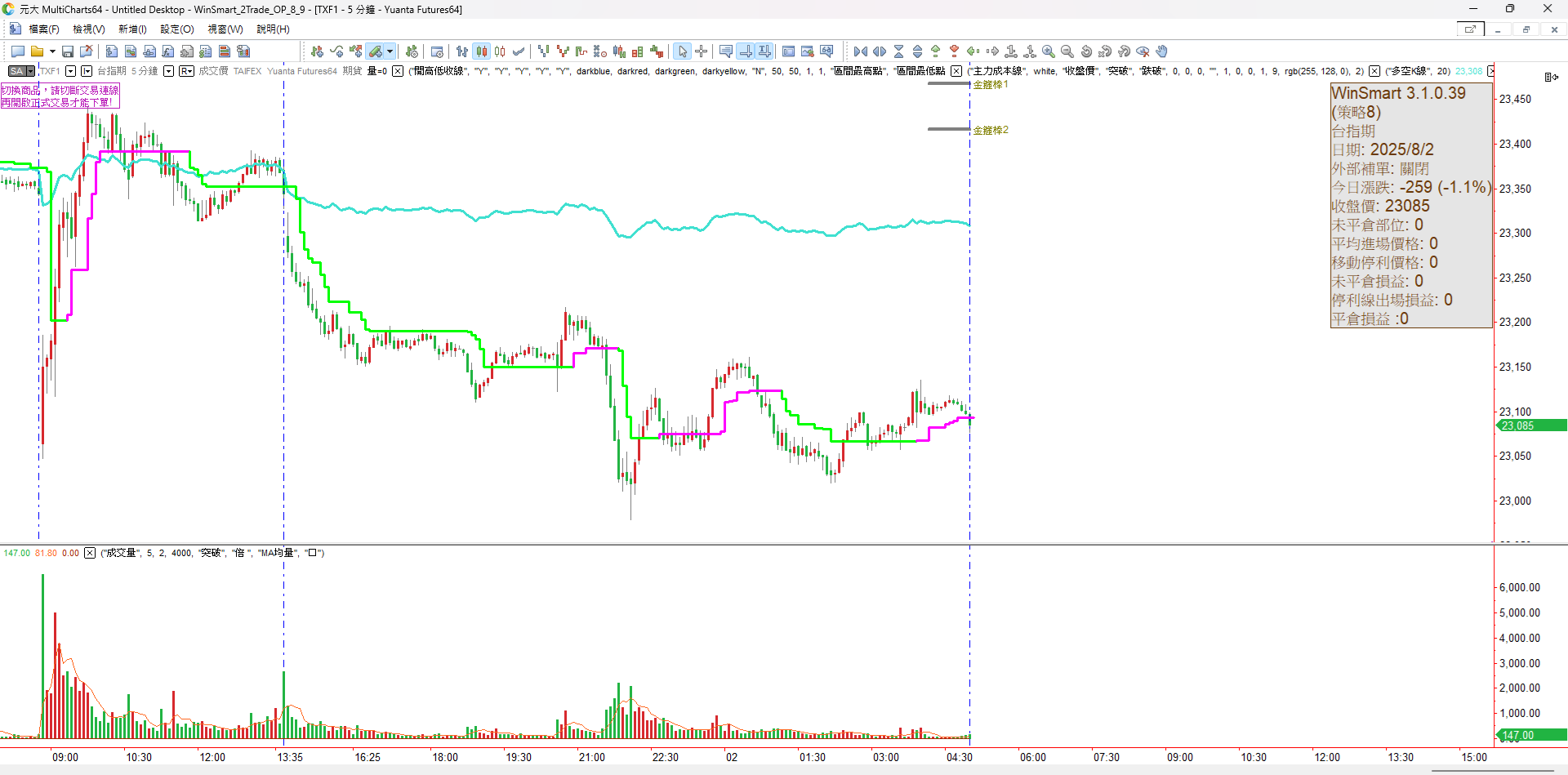Open the 檔案(F) menu
This screenshot has height=775, width=1568.
pos(44,29)
